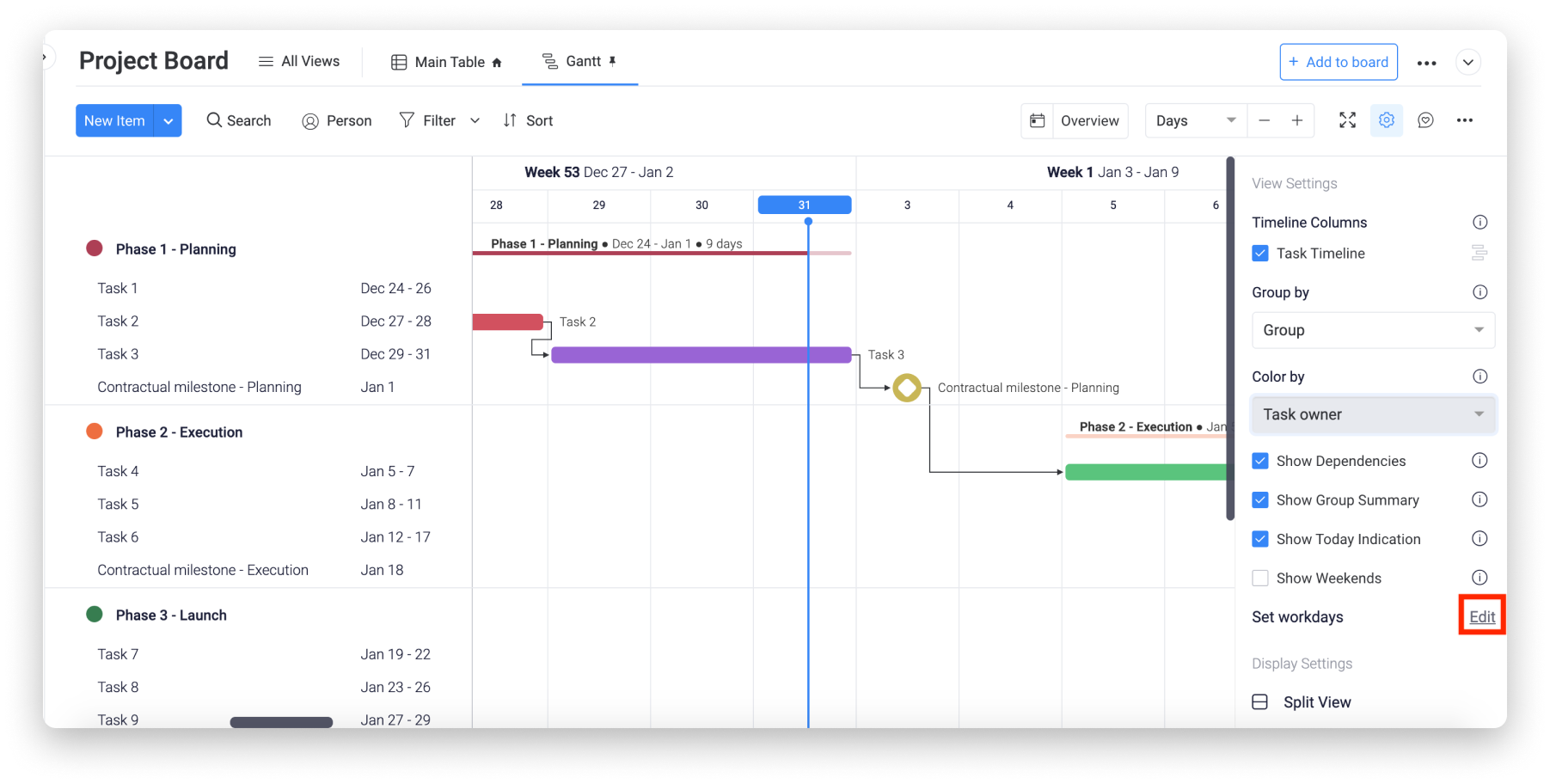Screen dimensions: 1550x784
Task: Open the Gantt view three-dot menu
Action: click(1465, 120)
